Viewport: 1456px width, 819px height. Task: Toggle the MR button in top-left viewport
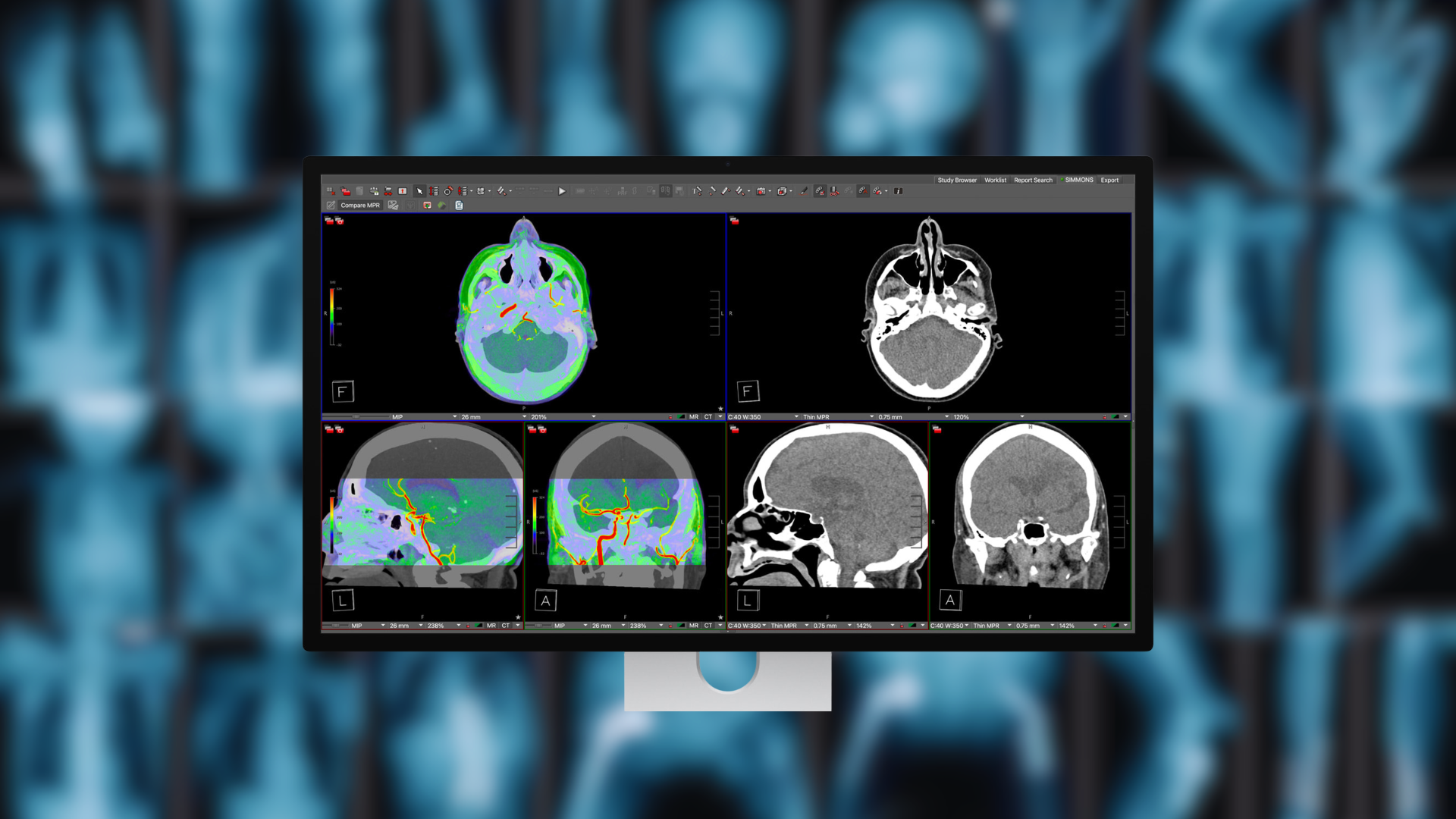point(693,417)
